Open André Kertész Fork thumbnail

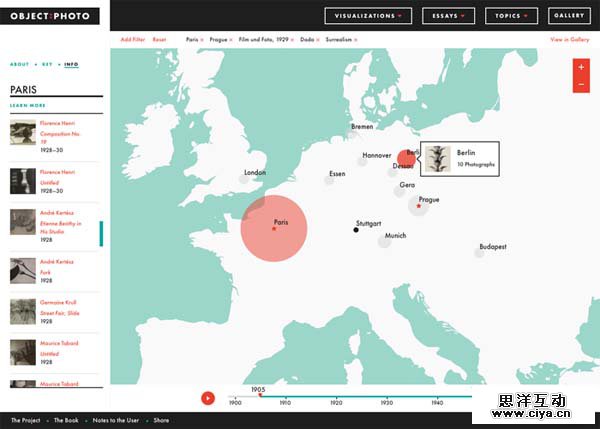coord(24,268)
